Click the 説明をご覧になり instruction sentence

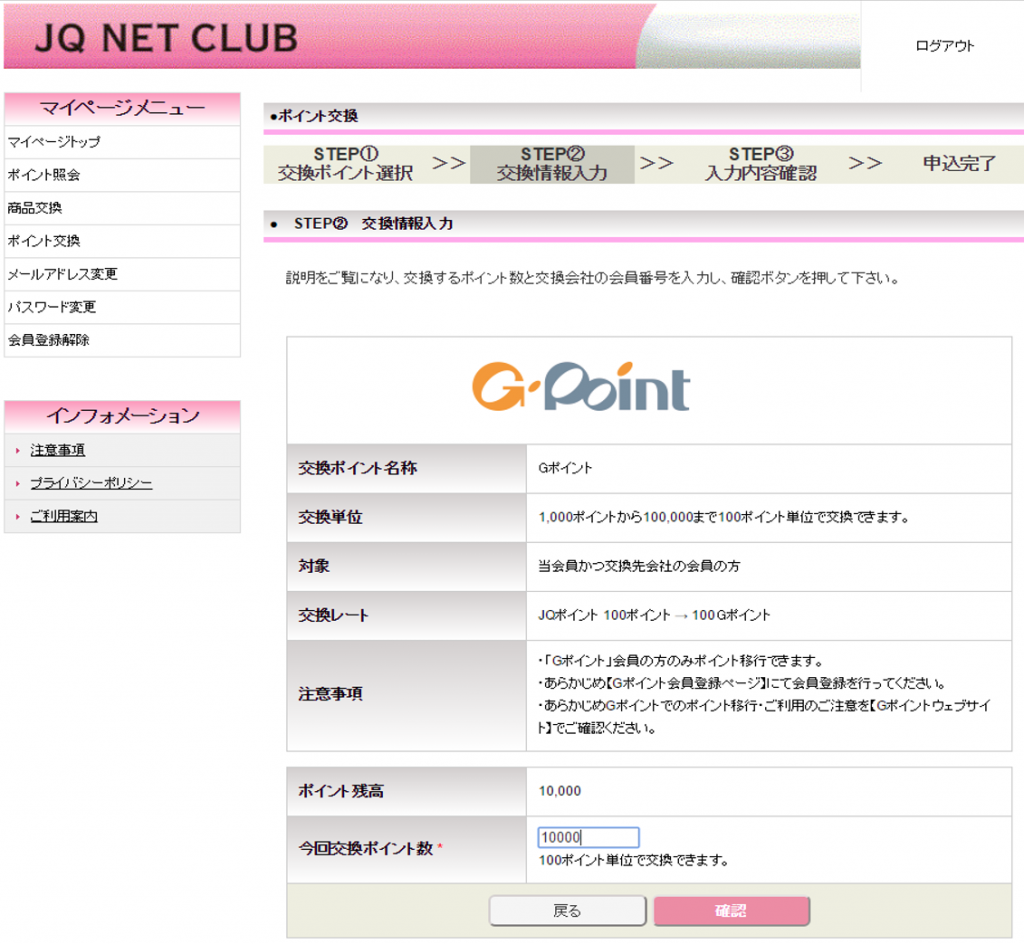pos(592,278)
